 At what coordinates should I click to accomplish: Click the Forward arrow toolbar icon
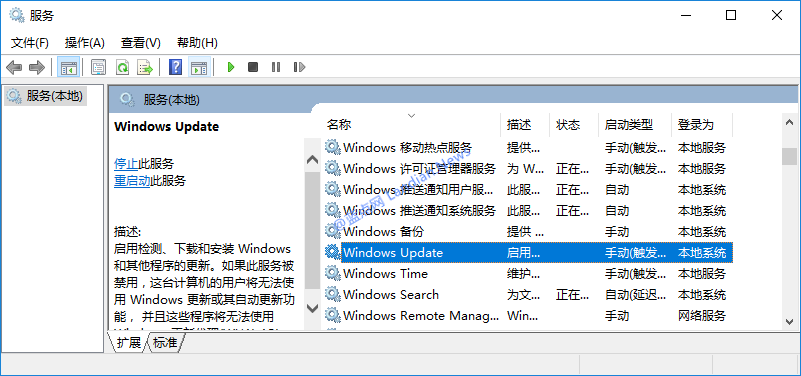pyautogui.click(x=37, y=67)
